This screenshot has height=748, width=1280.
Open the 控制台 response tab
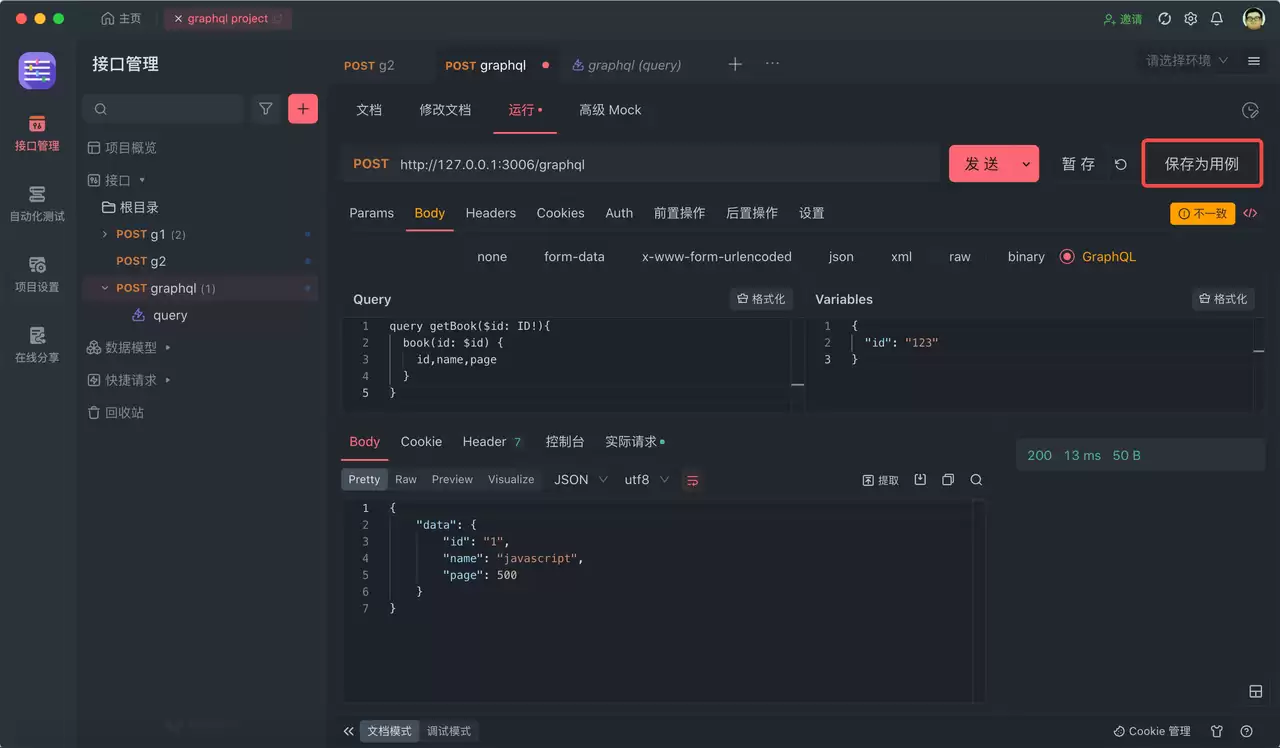point(565,442)
